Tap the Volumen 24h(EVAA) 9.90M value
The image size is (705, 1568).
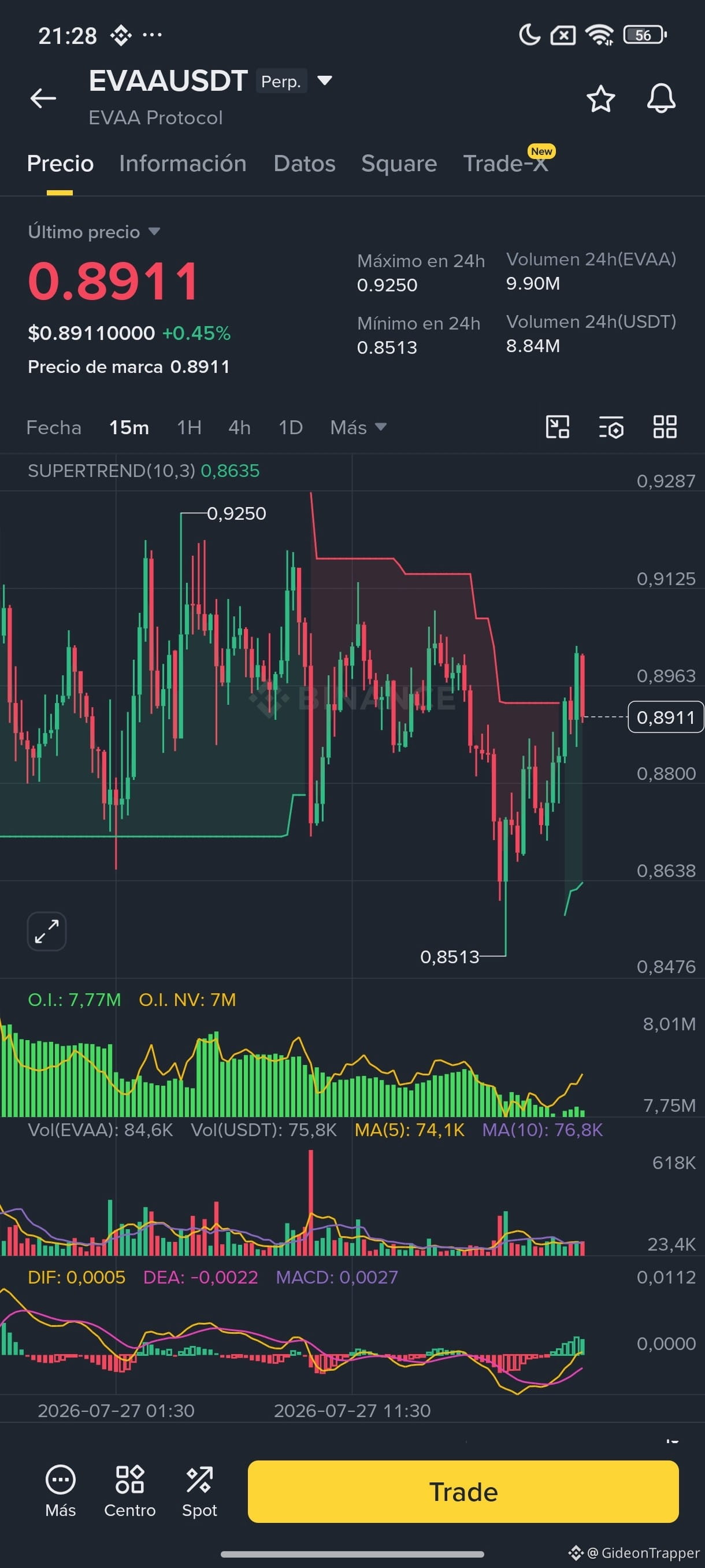[533, 283]
